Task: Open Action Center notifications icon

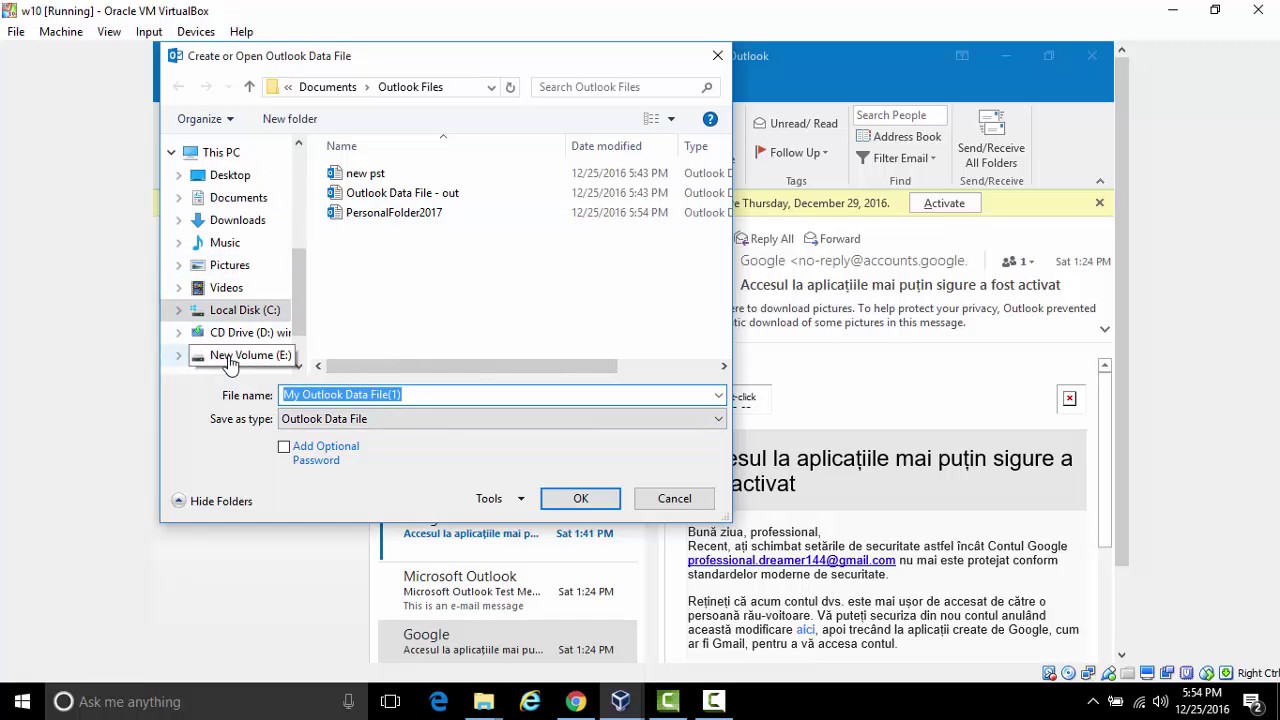Action: click(x=1252, y=702)
